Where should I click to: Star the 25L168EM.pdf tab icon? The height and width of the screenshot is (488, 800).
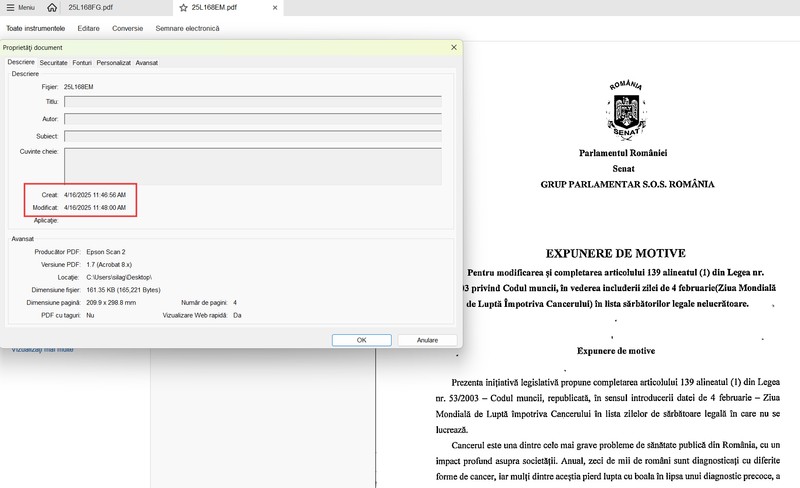tap(184, 8)
